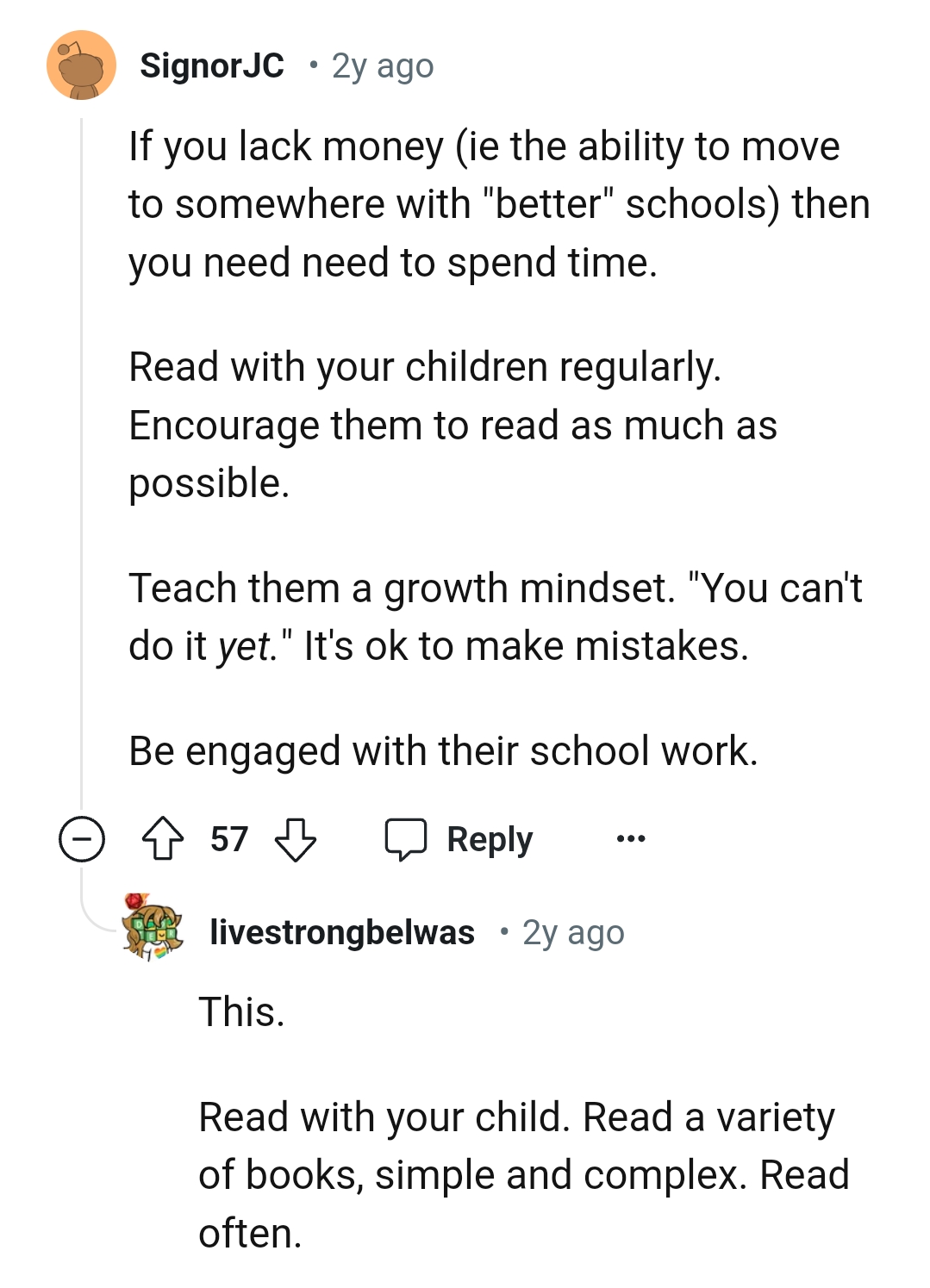Image resolution: width=930 pixels, height=1288 pixels.
Task: Click the vote count showing 57
Action: point(229,837)
